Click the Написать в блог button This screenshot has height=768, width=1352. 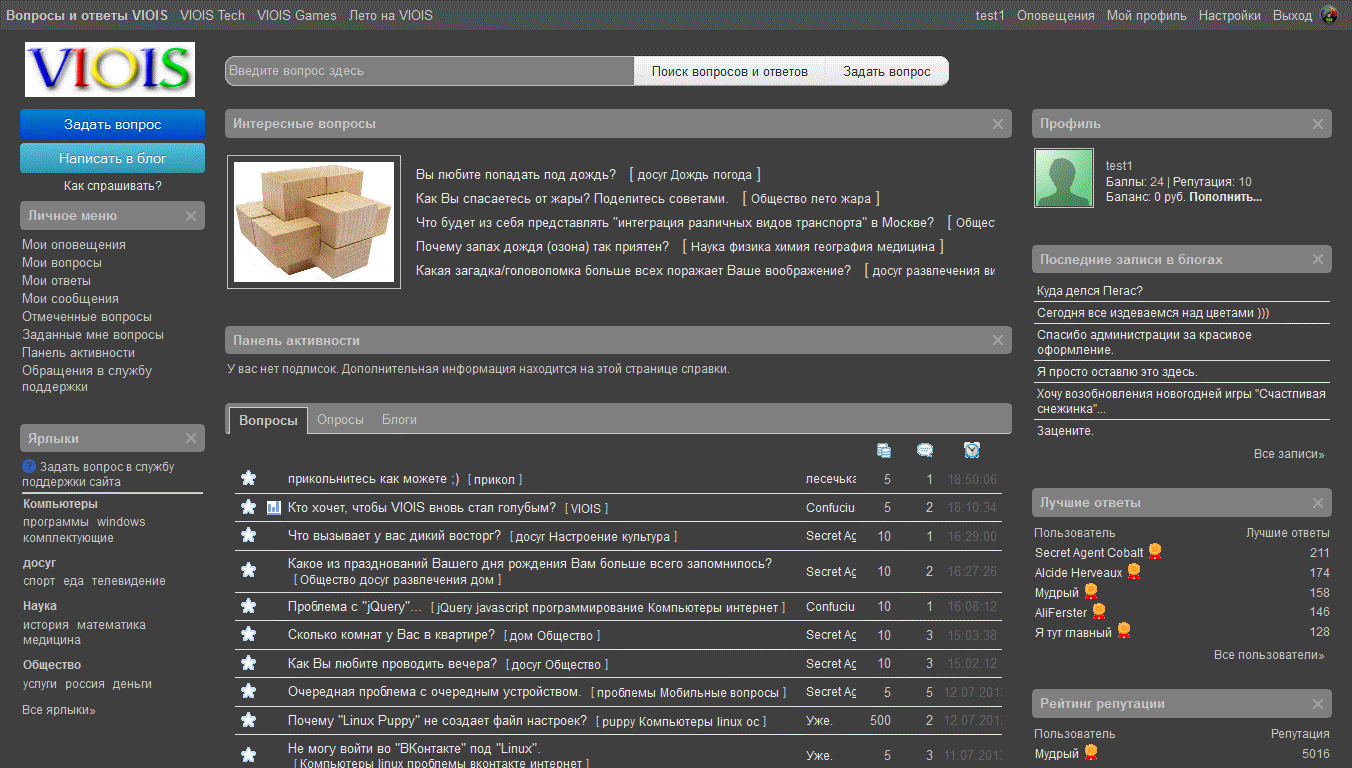coord(112,158)
